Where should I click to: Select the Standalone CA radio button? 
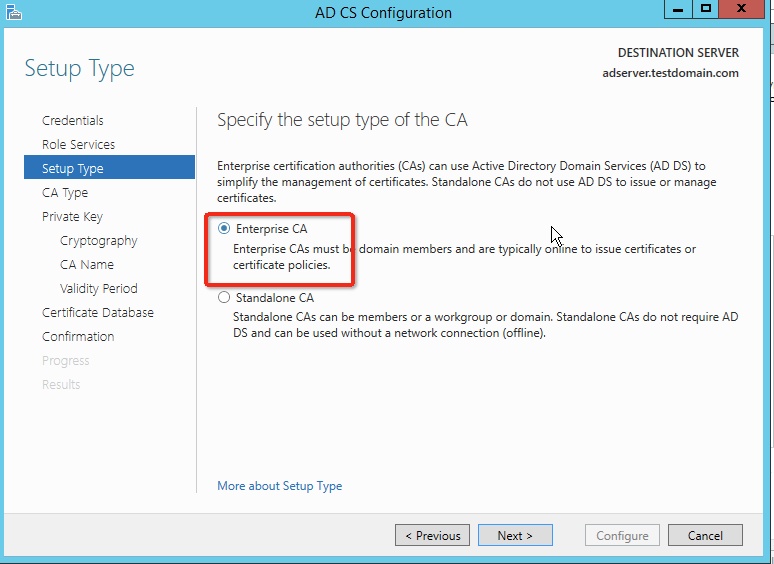(224, 297)
